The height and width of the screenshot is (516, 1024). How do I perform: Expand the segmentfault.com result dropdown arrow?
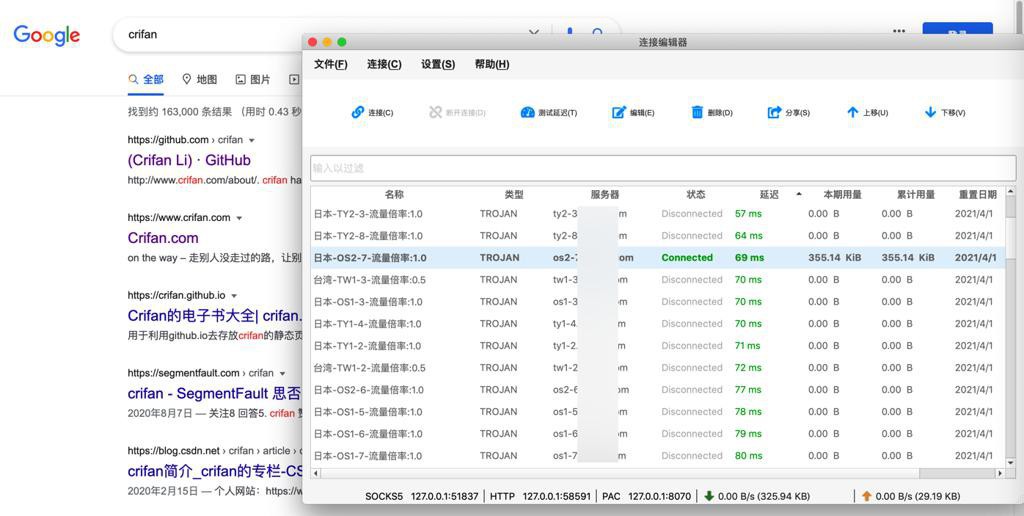282,374
